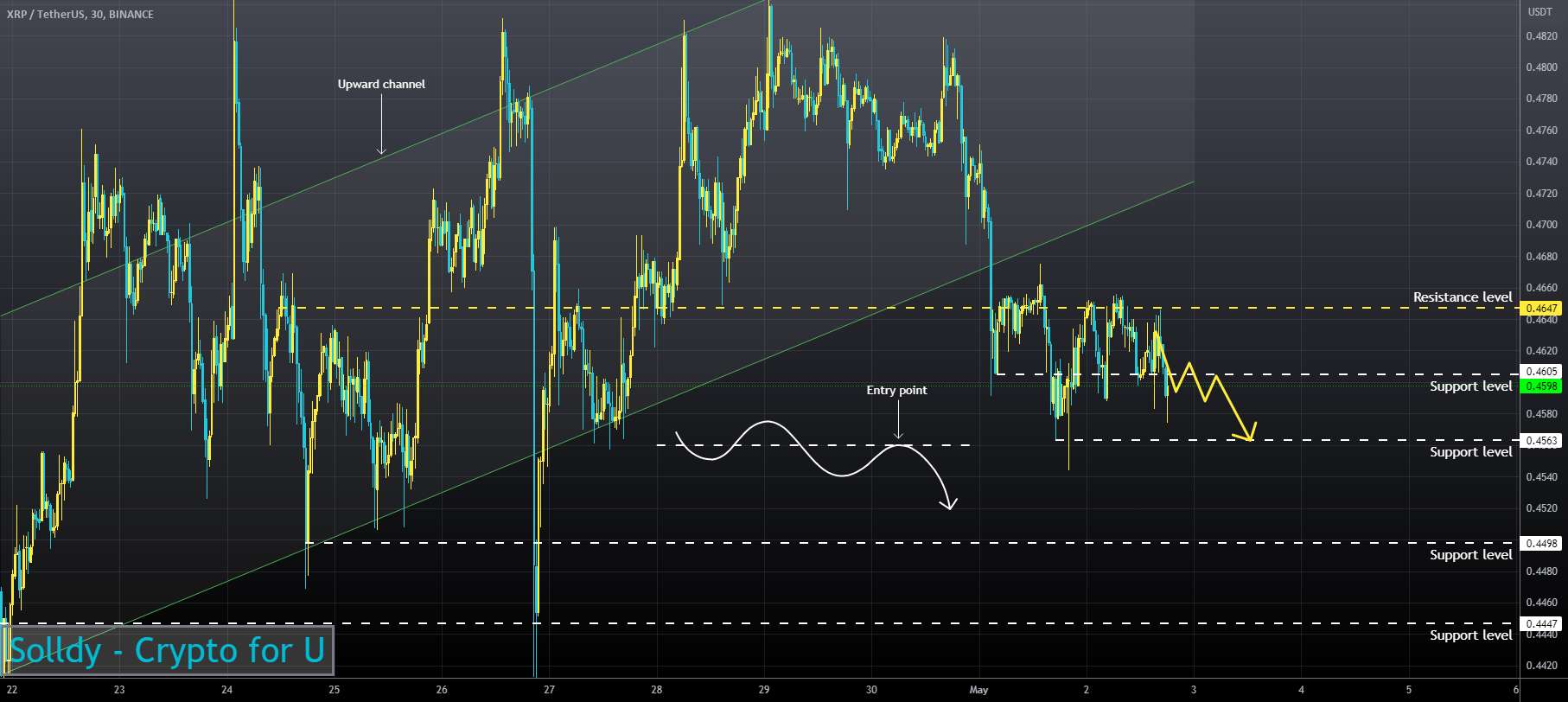The image size is (1568, 702).
Task: Click the USDT currency label above the price axis
Action: (1539, 12)
